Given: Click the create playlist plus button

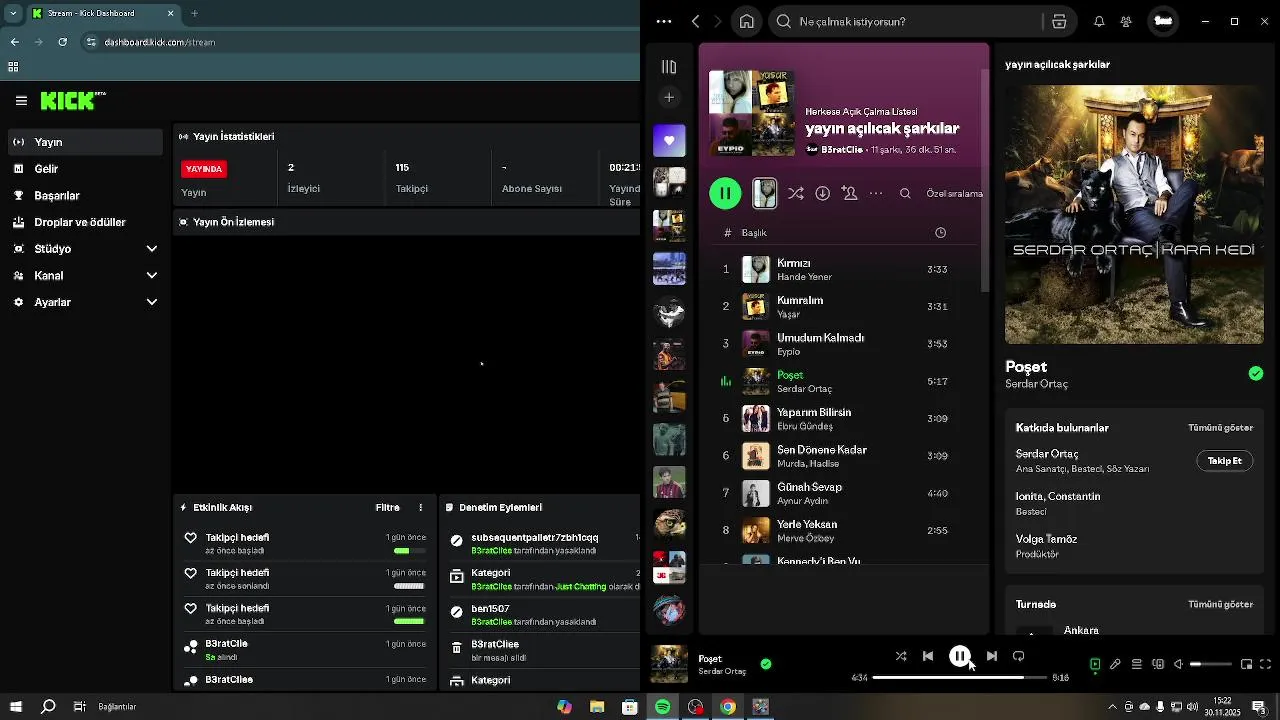Looking at the screenshot, I should (x=669, y=97).
